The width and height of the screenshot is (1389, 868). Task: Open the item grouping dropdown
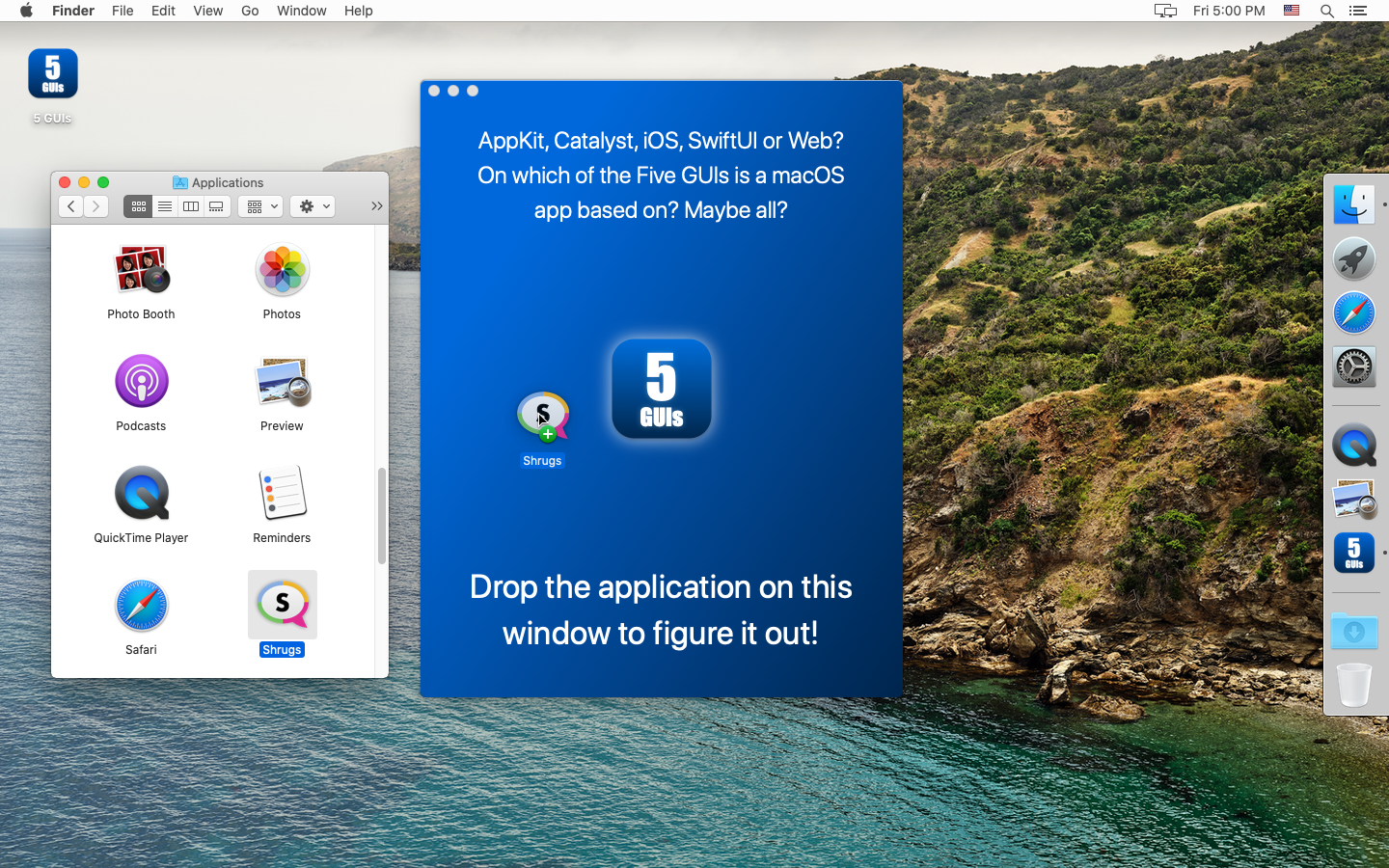[x=260, y=206]
